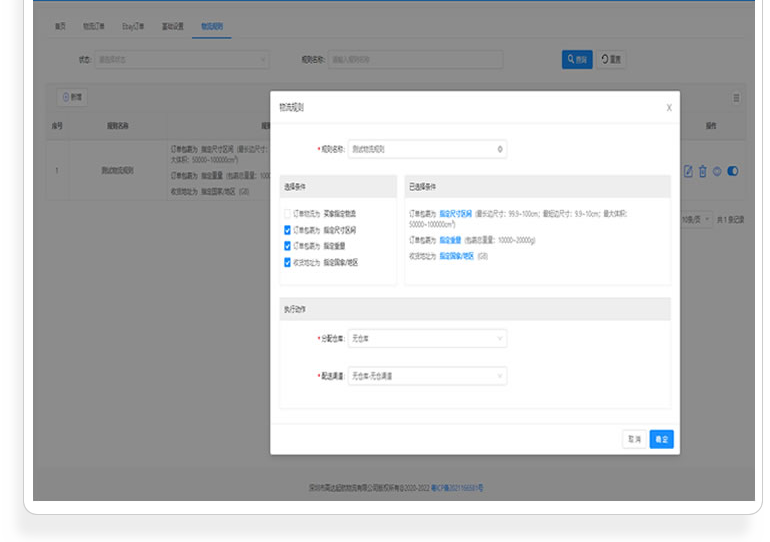Click the clear icon in 规则名称 dialog field

[500, 149]
